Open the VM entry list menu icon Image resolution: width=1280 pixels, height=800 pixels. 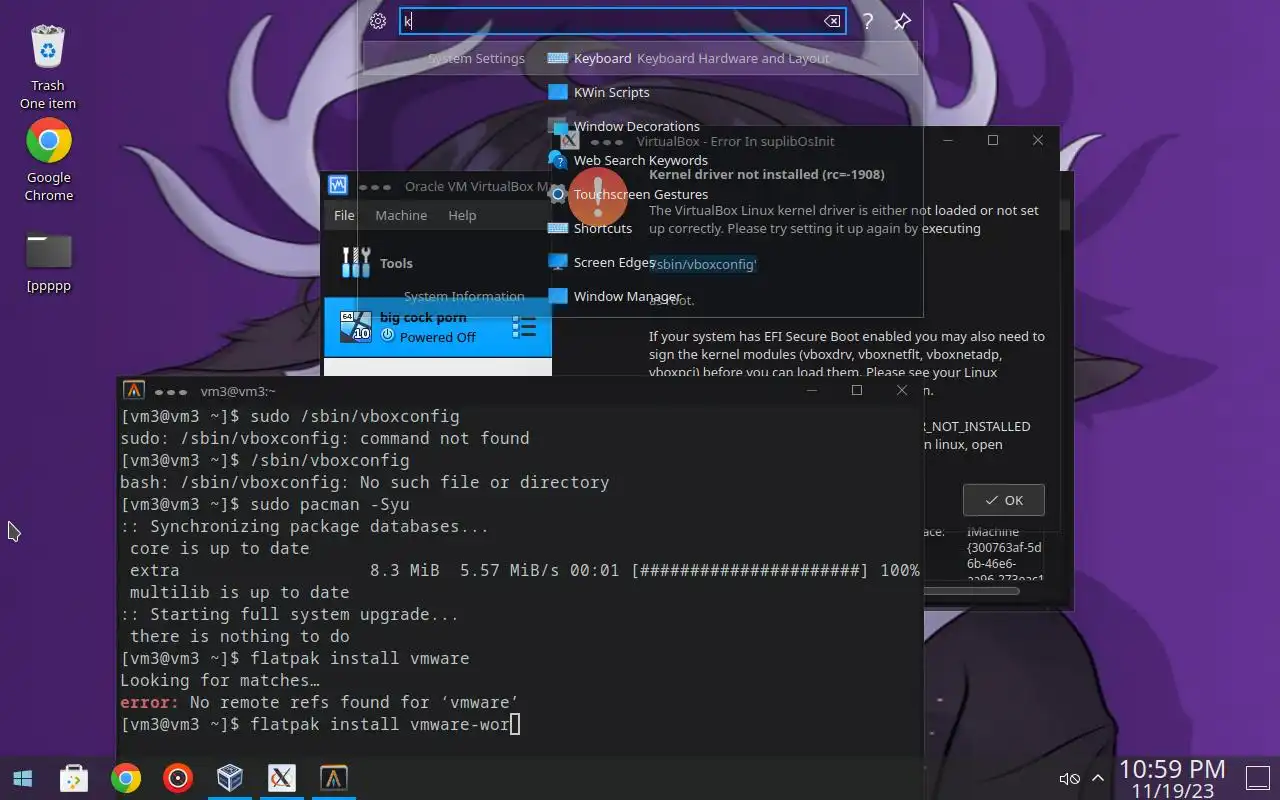(525, 327)
